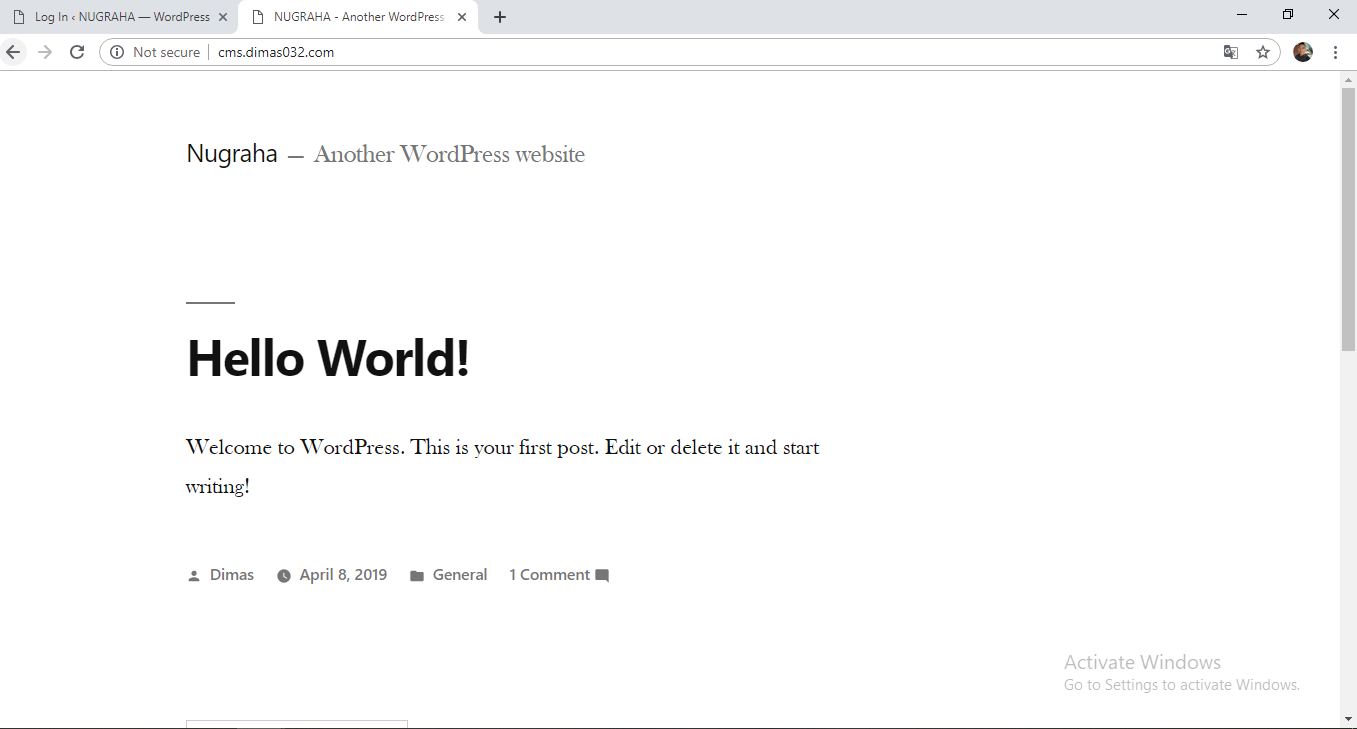Open author Dimas link
This screenshot has width=1357, height=729.
(232, 575)
